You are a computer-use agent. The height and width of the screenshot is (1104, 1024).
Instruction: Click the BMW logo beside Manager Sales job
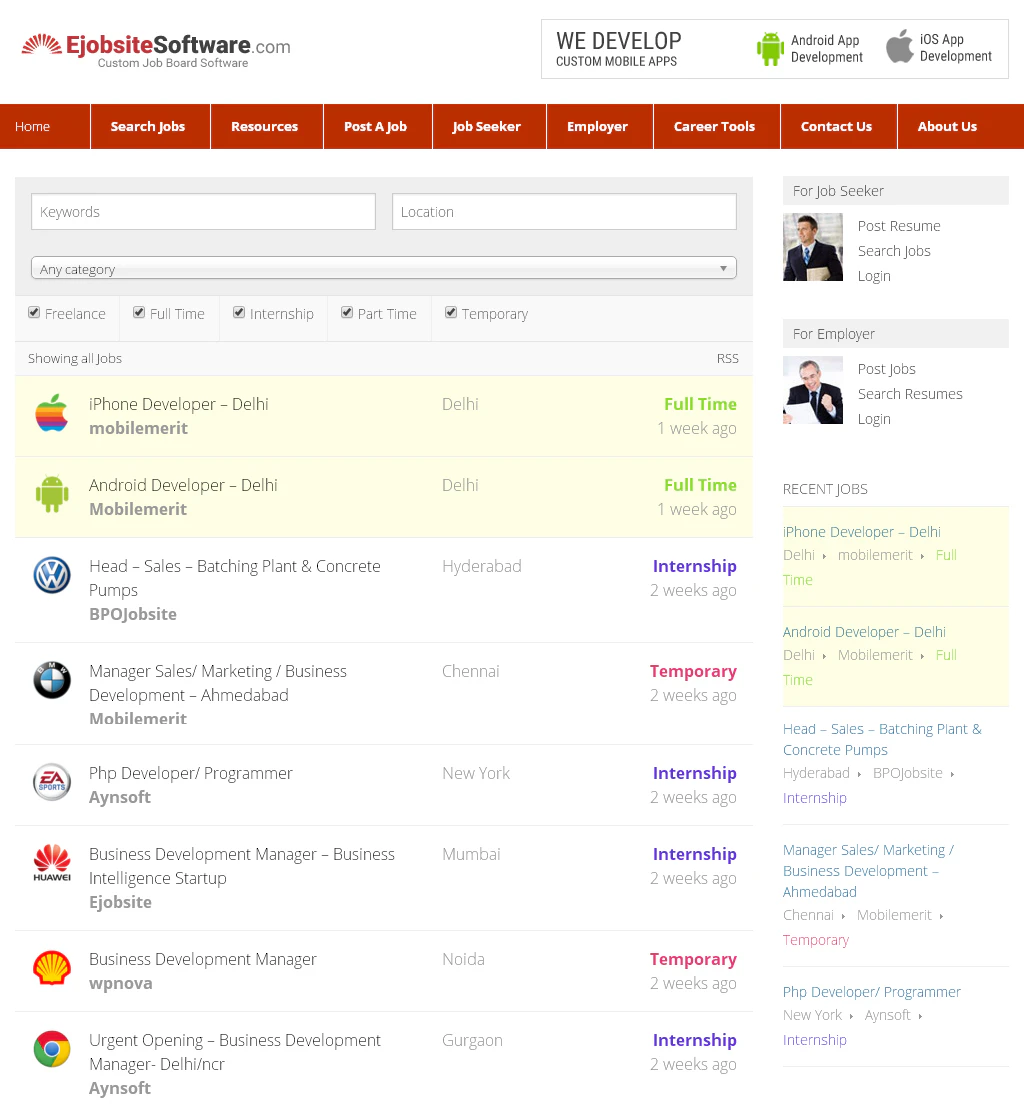tap(52, 680)
